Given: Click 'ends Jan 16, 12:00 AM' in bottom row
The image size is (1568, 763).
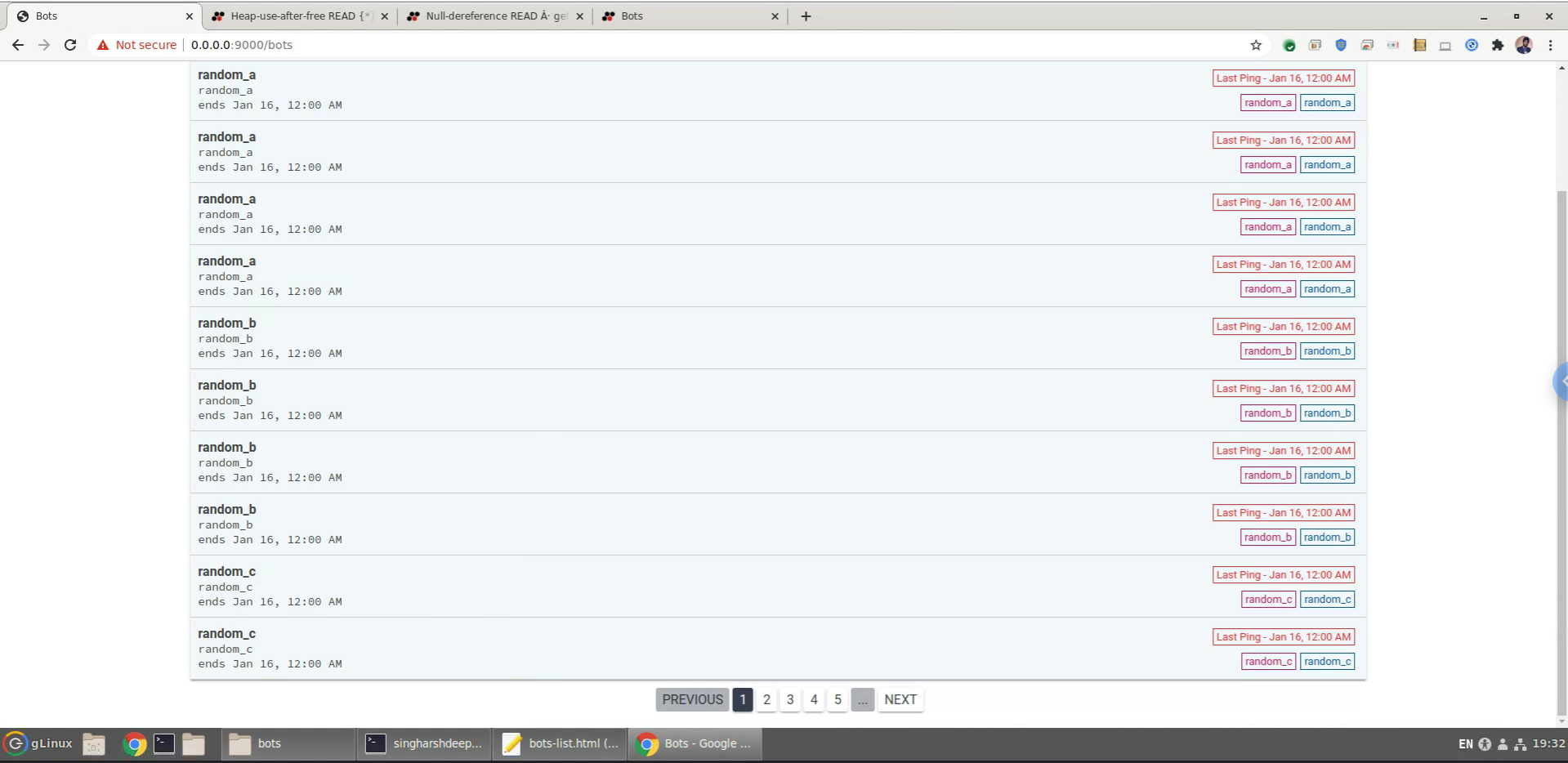Looking at the screenshot, I should 270,664.
